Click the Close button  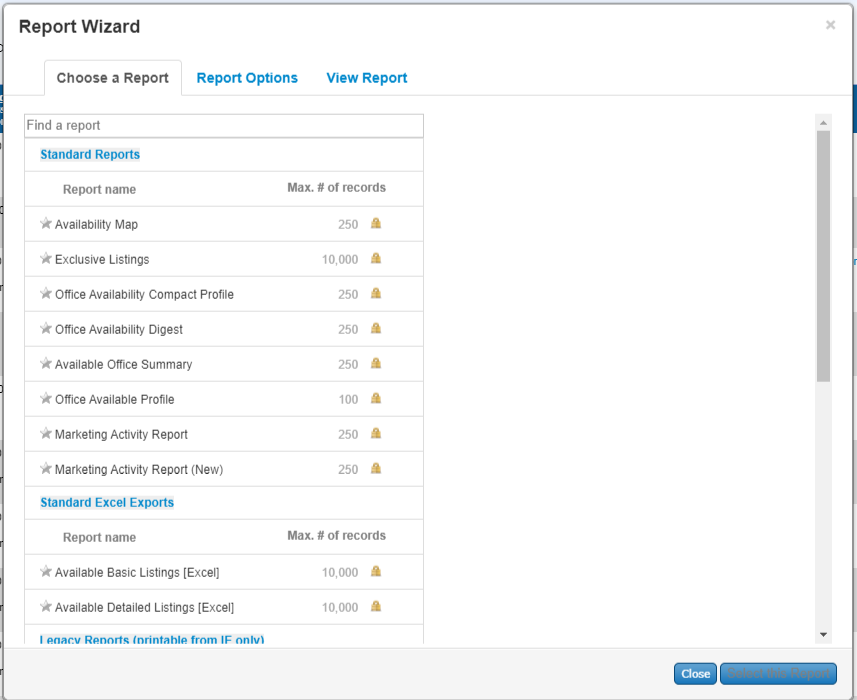click(695, 674)
